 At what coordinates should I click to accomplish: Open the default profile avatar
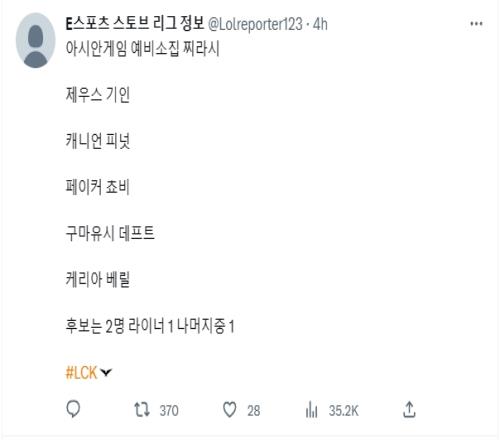pos(36,40)
